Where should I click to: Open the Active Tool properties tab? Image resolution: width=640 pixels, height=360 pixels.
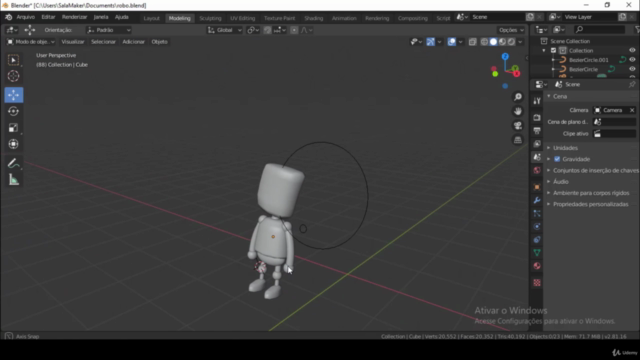click(x=537, y=101)
